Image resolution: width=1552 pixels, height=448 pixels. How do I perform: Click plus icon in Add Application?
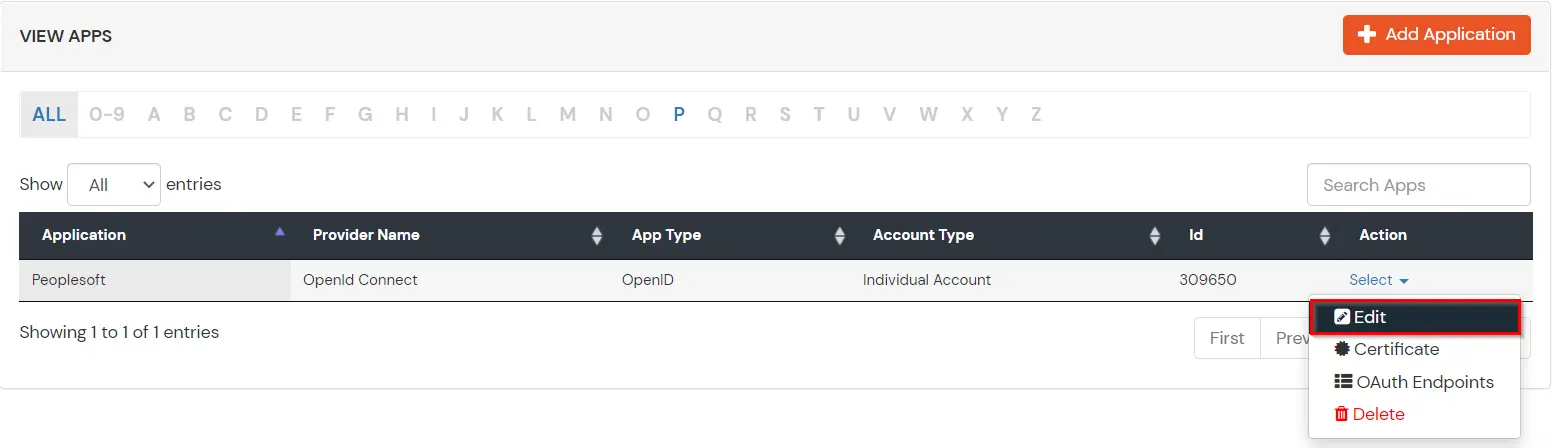pyautogui.click(x=1367, y=35)
